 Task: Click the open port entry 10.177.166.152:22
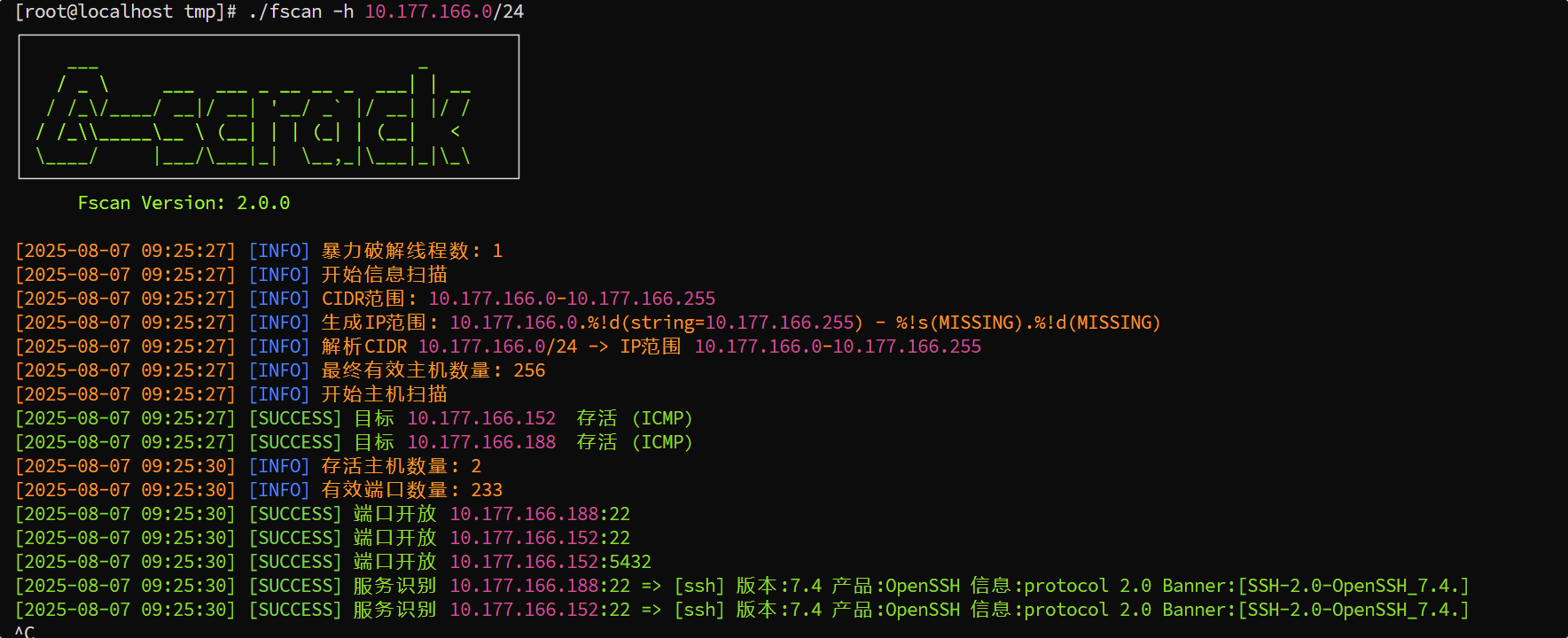(x=540, y=538)
